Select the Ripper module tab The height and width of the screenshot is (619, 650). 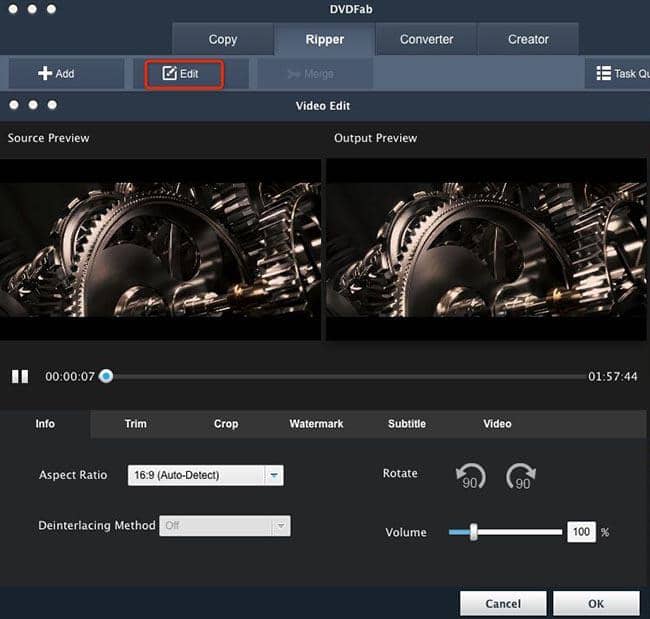coord(325,39)
